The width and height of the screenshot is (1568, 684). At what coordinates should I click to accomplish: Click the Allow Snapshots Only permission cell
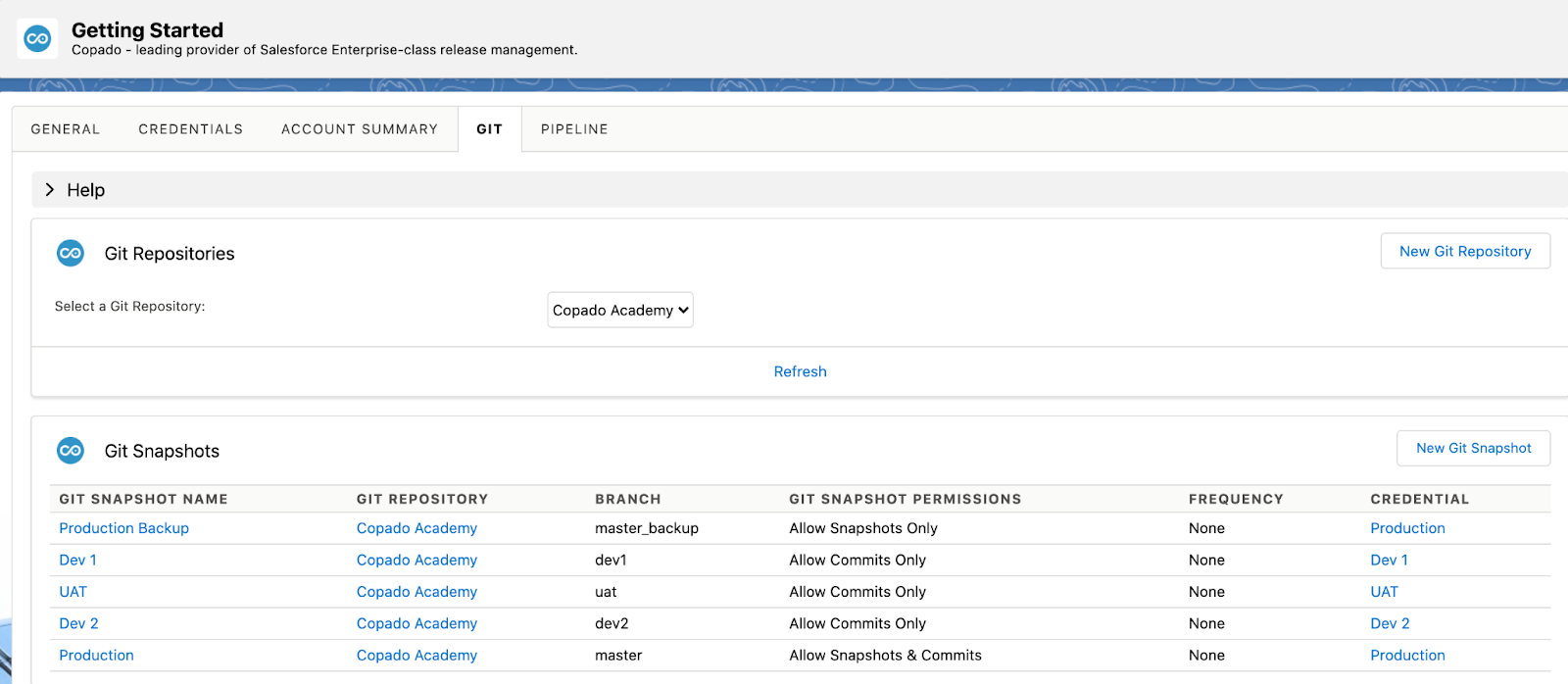tap(863, 528)
